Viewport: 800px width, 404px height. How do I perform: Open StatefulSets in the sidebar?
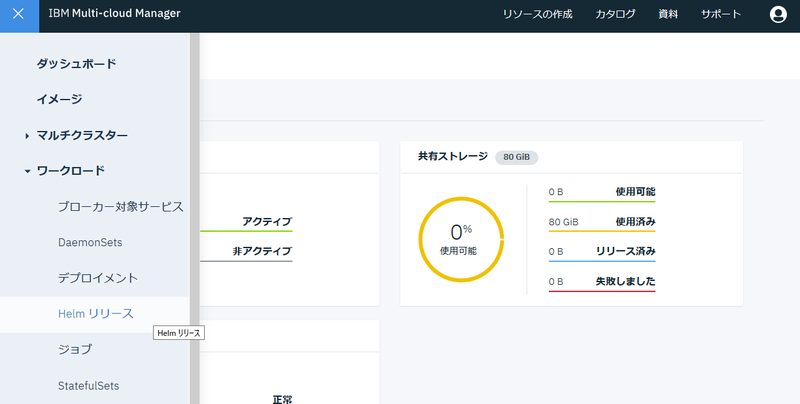89,386
